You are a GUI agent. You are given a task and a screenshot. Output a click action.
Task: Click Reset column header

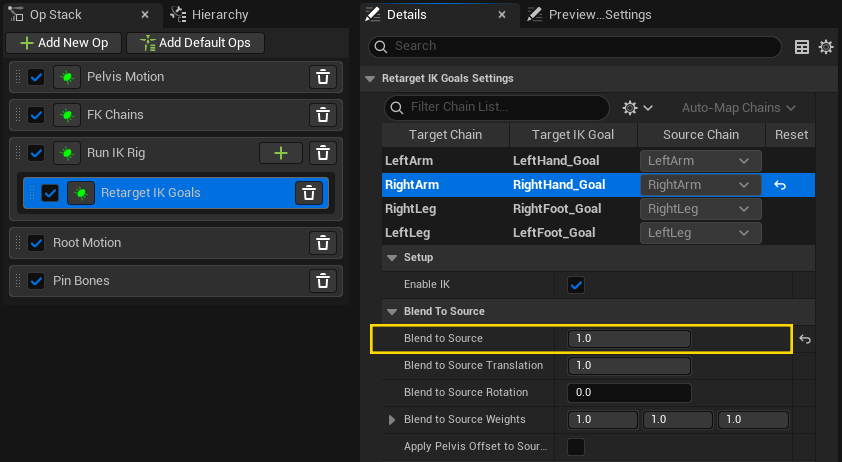[791, 135]
